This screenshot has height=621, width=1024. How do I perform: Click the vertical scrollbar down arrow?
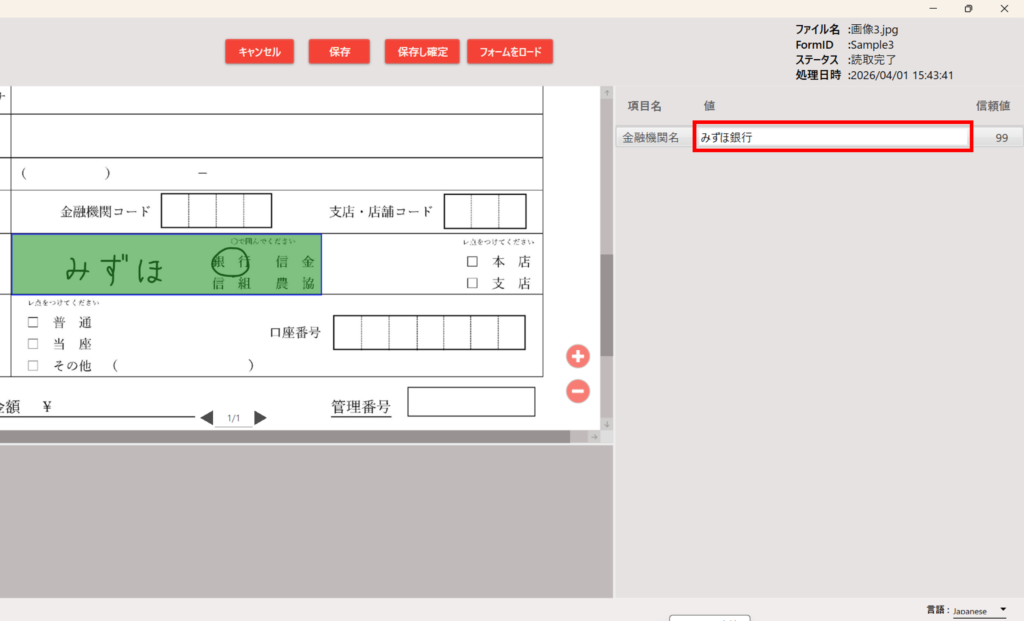coord(606,425)
